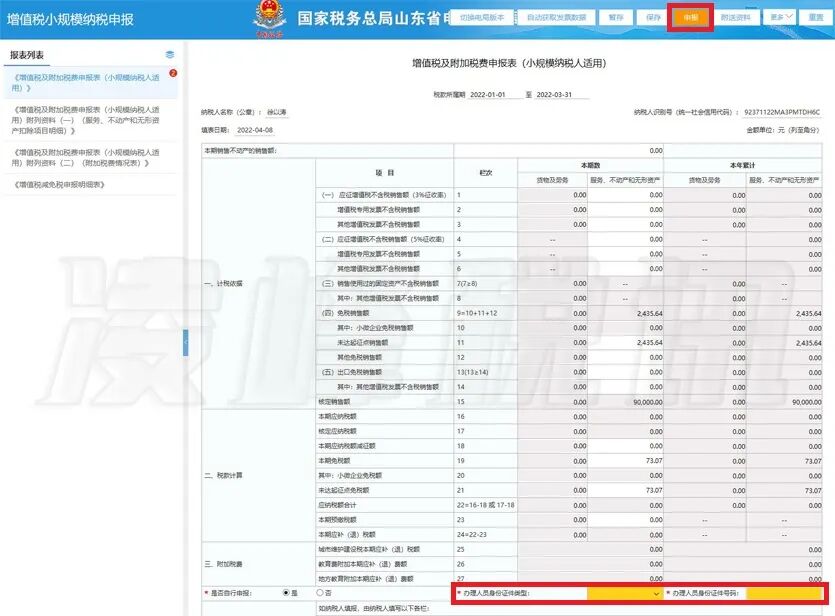Screen dimensions: 835x616
Task: Click the 填表日期 value 2022-04-08
Action: (255, 130)
